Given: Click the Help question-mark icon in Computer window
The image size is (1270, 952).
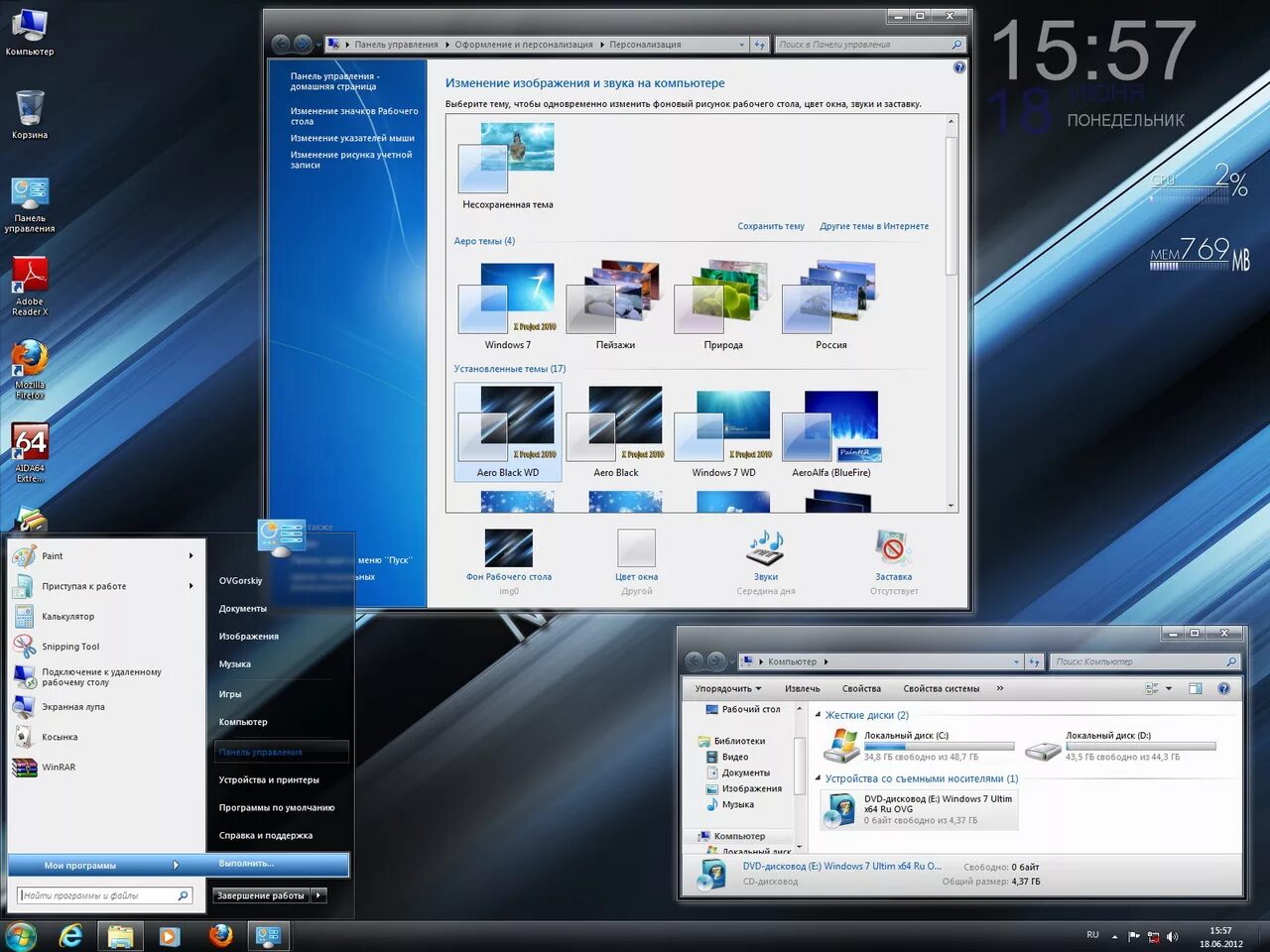Looking at the screenshot, I should [x=1223, y=688].
